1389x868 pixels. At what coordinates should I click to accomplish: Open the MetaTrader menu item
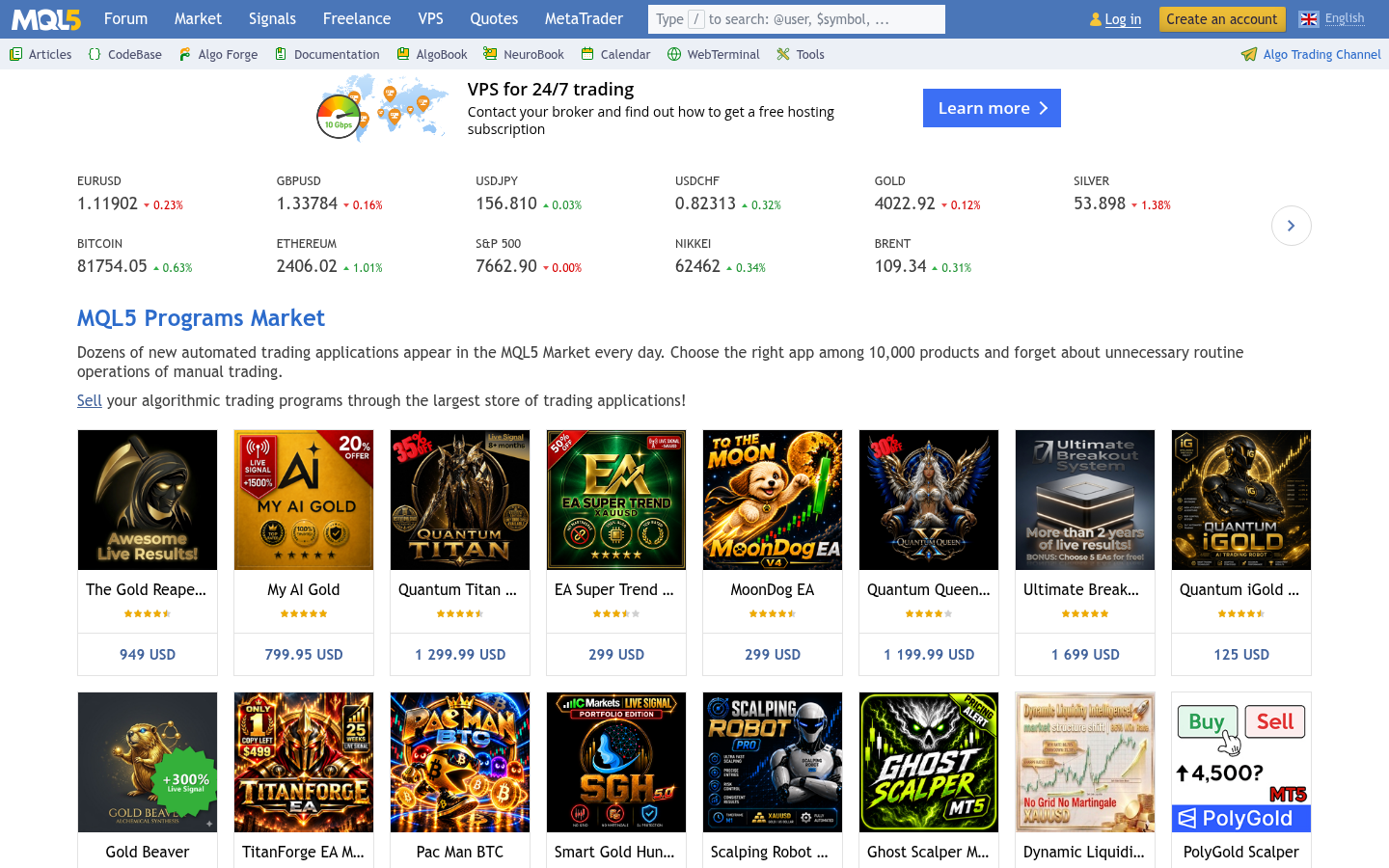584,18
